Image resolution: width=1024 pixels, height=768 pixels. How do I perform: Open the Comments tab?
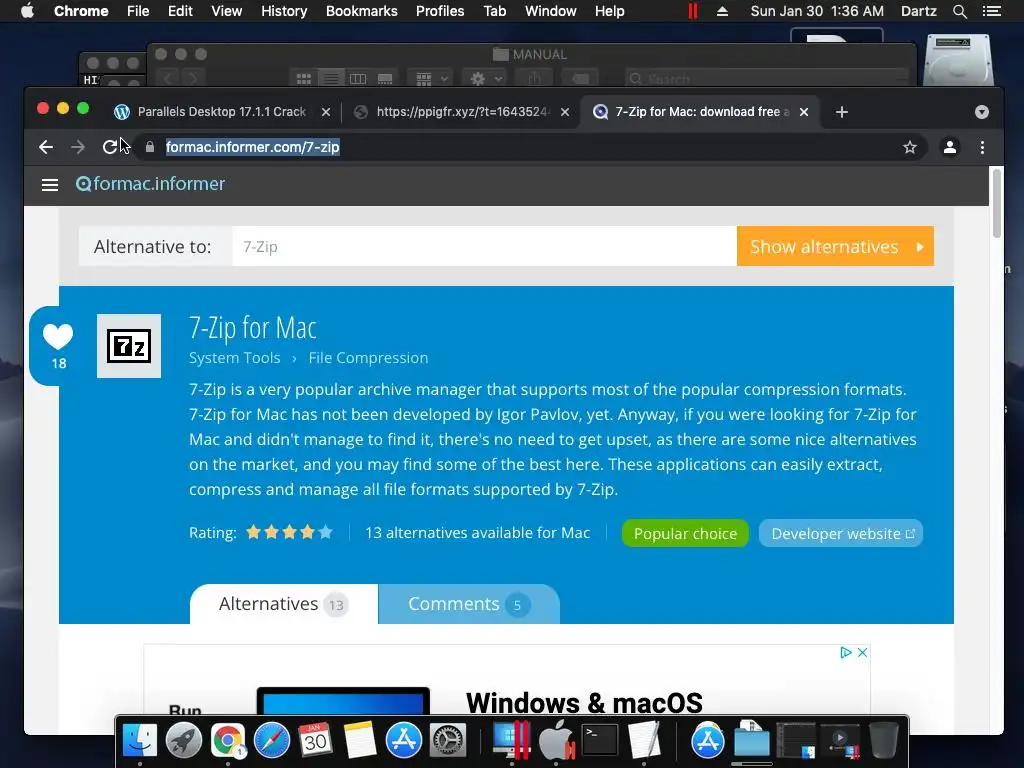[x=468, y=604]
